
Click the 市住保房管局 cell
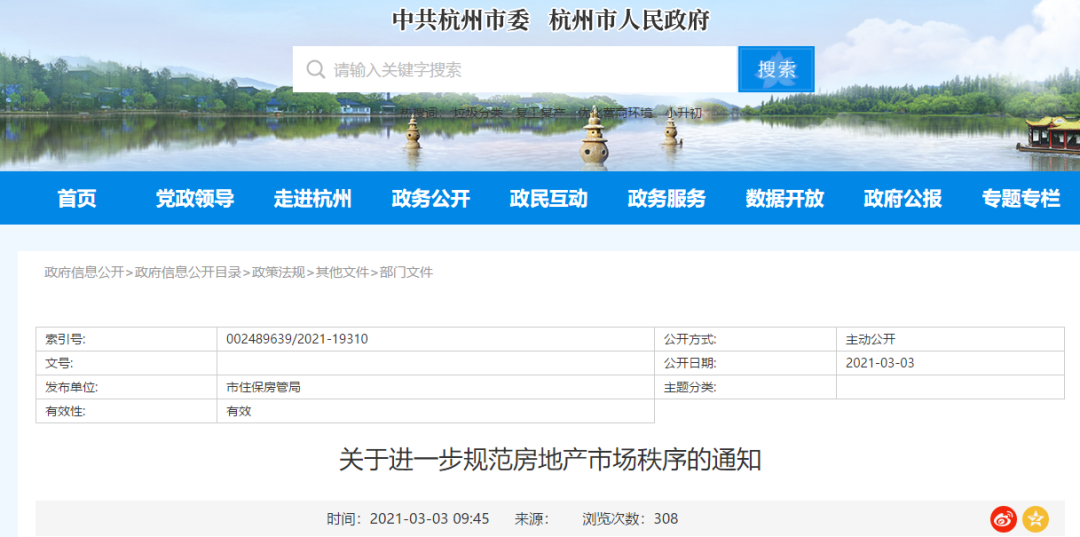[x=436, y=387]
